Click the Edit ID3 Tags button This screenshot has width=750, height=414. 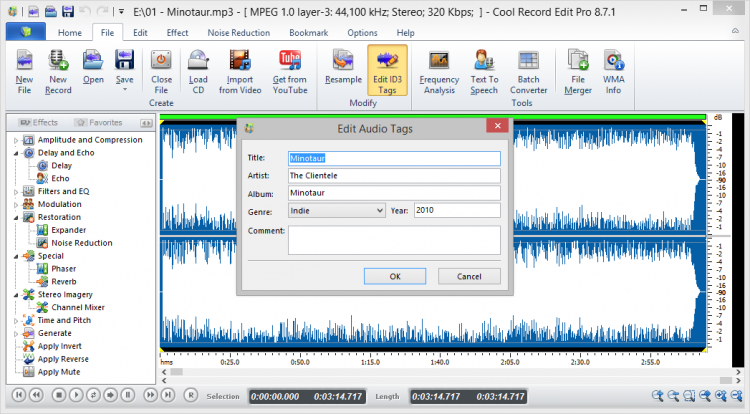tap(387, 71)
